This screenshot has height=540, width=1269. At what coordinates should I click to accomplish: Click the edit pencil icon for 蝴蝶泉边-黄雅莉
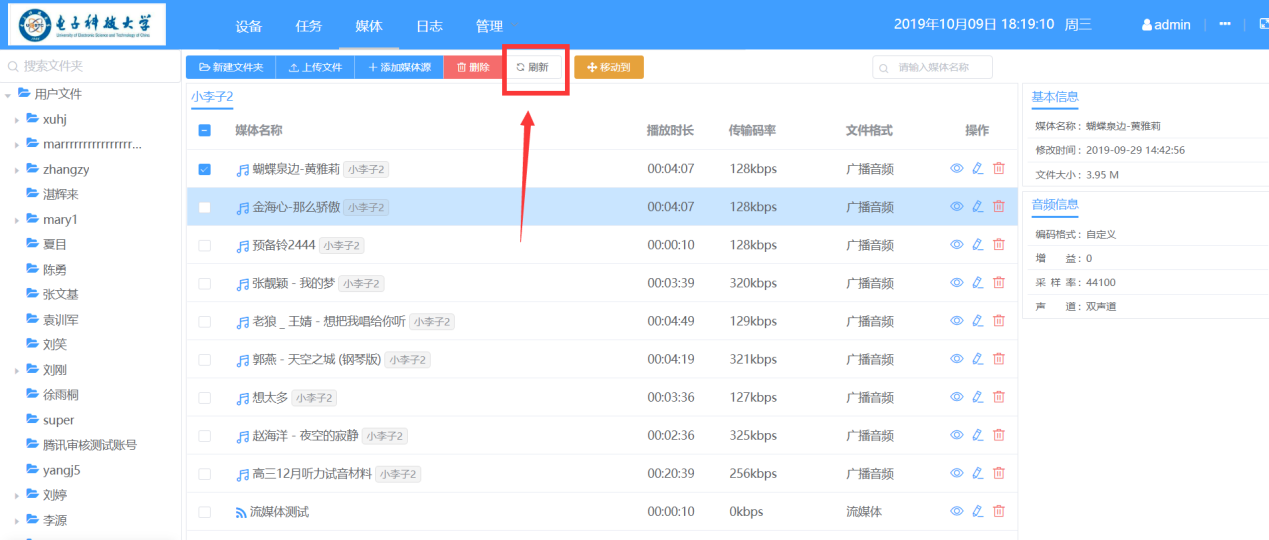pos(978,169)
